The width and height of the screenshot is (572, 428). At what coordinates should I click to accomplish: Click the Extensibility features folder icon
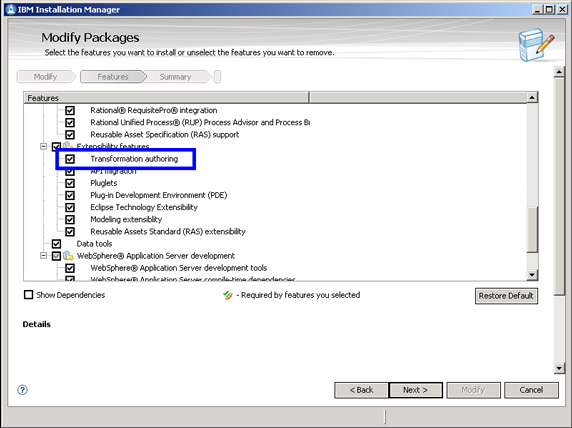(68, 146)
